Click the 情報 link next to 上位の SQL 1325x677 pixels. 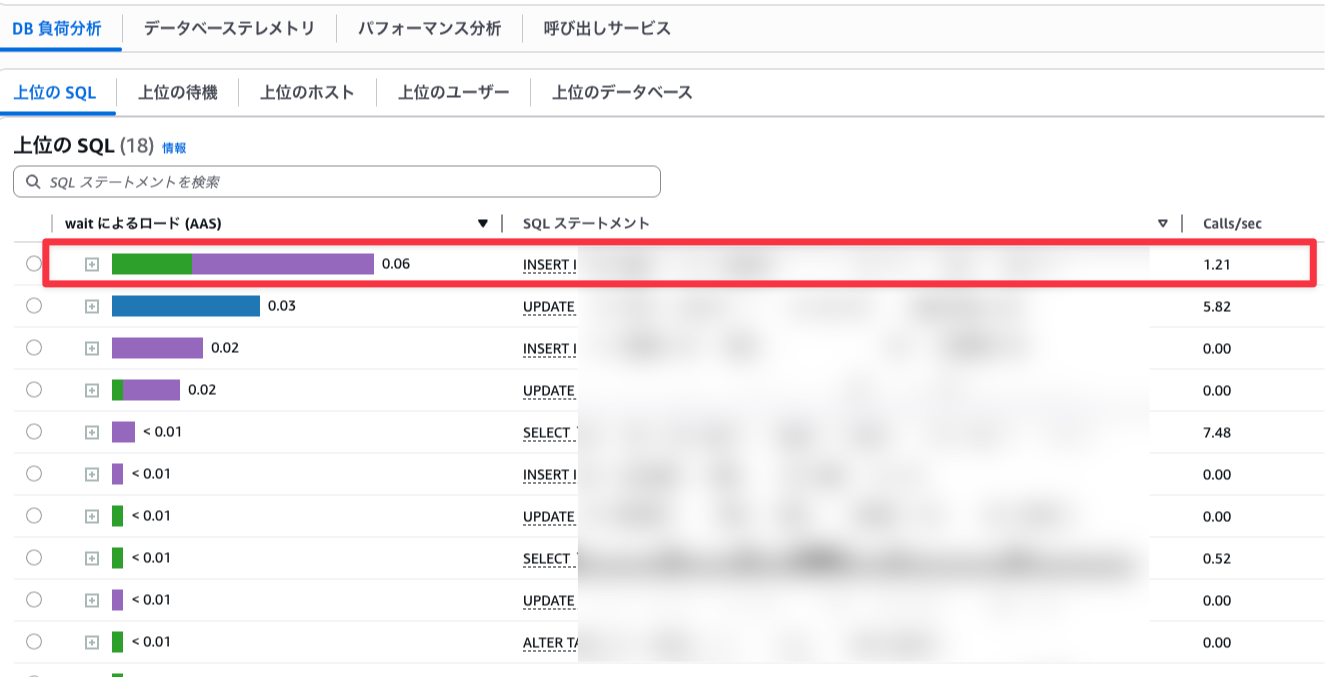[174, 148]
